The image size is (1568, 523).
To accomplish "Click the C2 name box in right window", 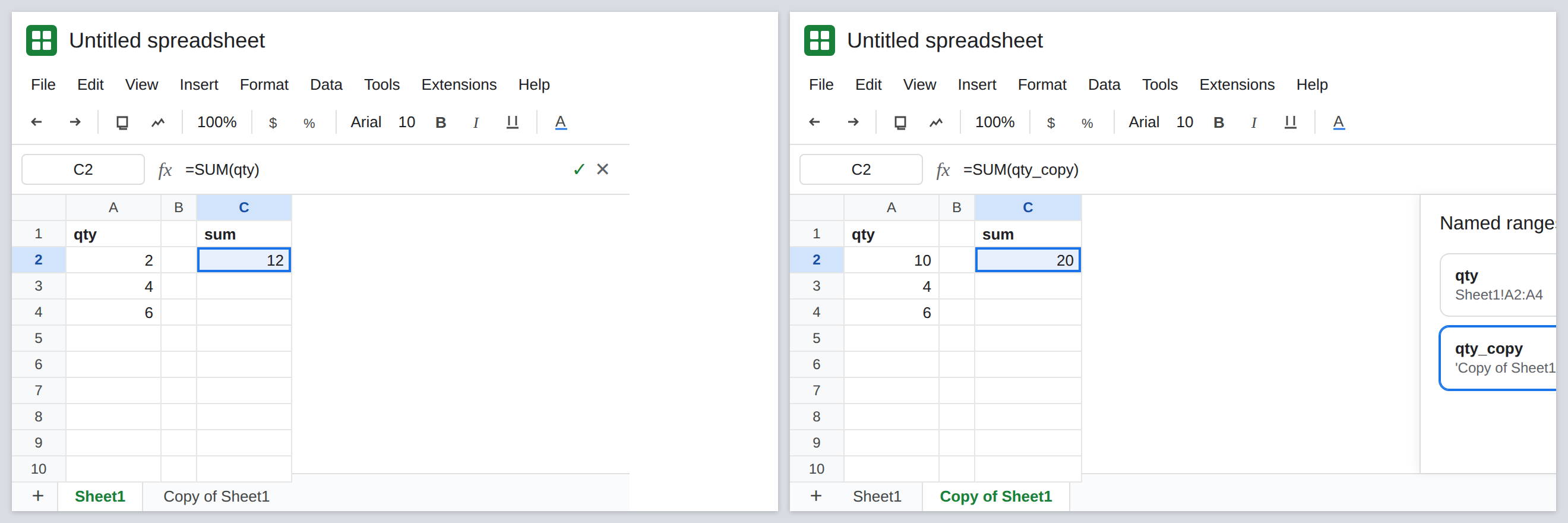I will [x=861, y=169].
